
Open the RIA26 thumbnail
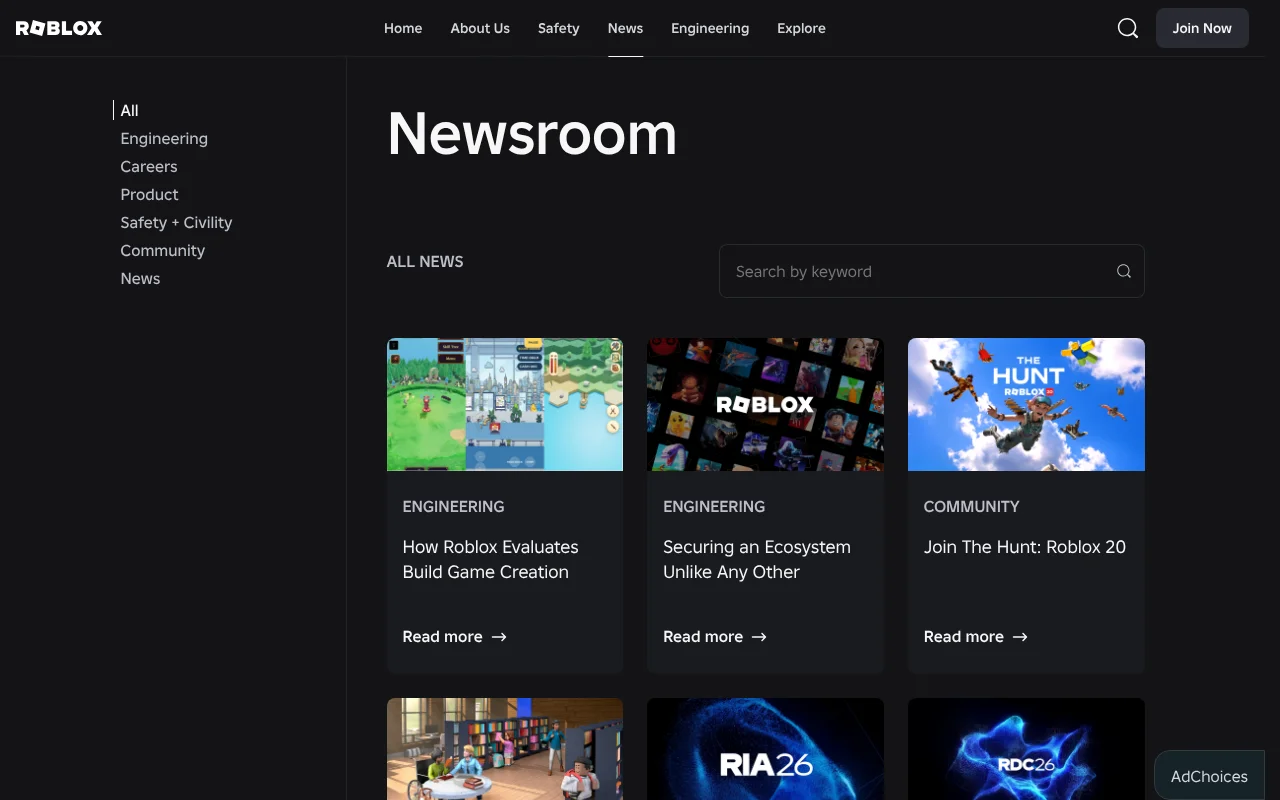[x=765, y=749]
